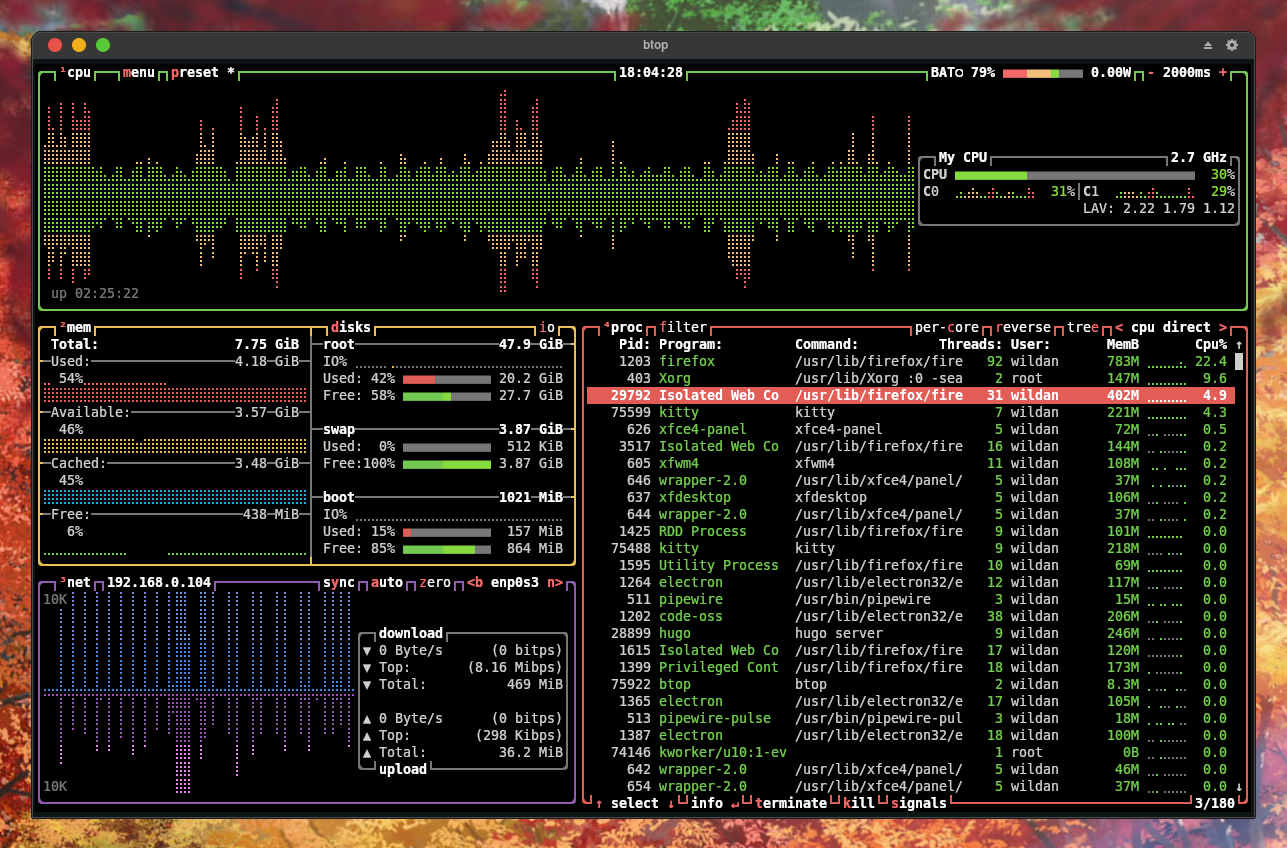Click kill in proc footer

coord(859,803)
